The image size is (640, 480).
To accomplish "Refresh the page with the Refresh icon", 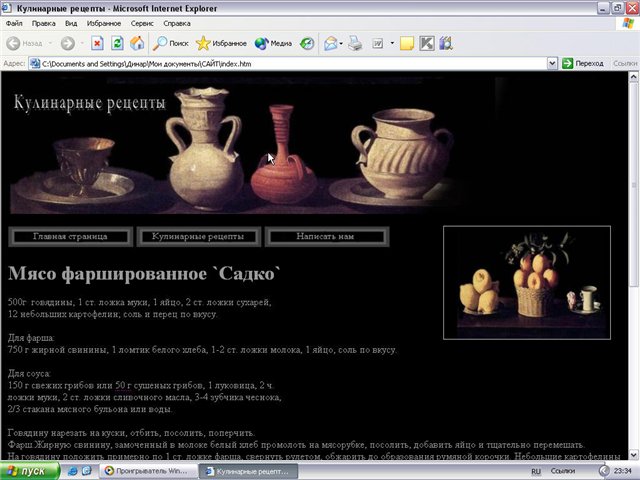I will tap(117, 44).
